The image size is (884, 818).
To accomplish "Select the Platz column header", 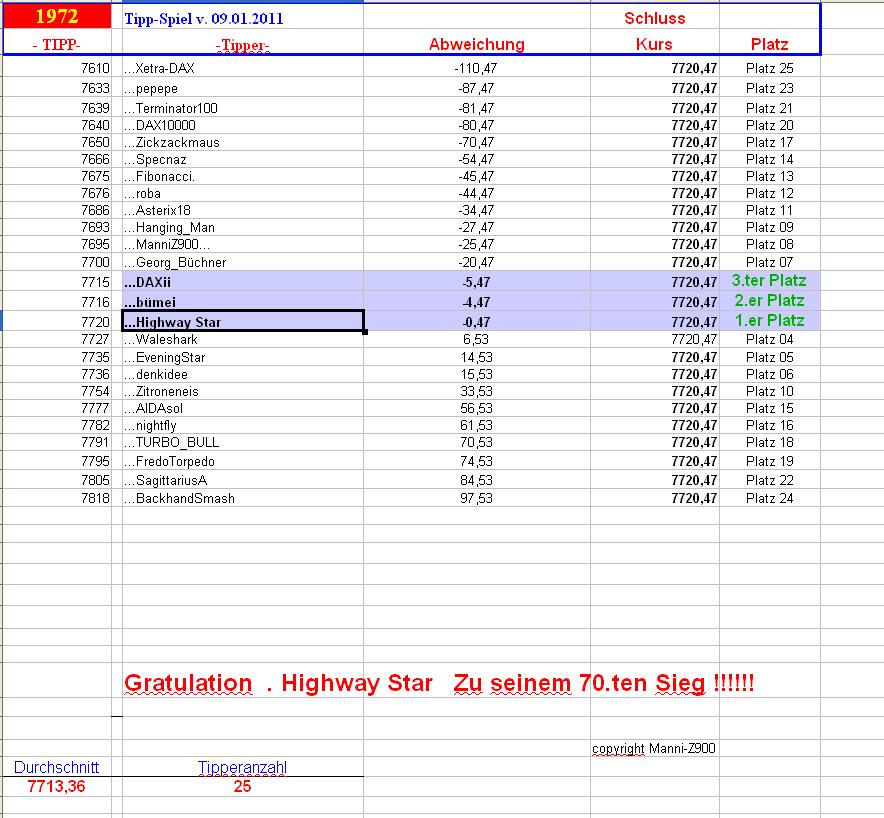I will pyautogui.click(x=770, y=44).
